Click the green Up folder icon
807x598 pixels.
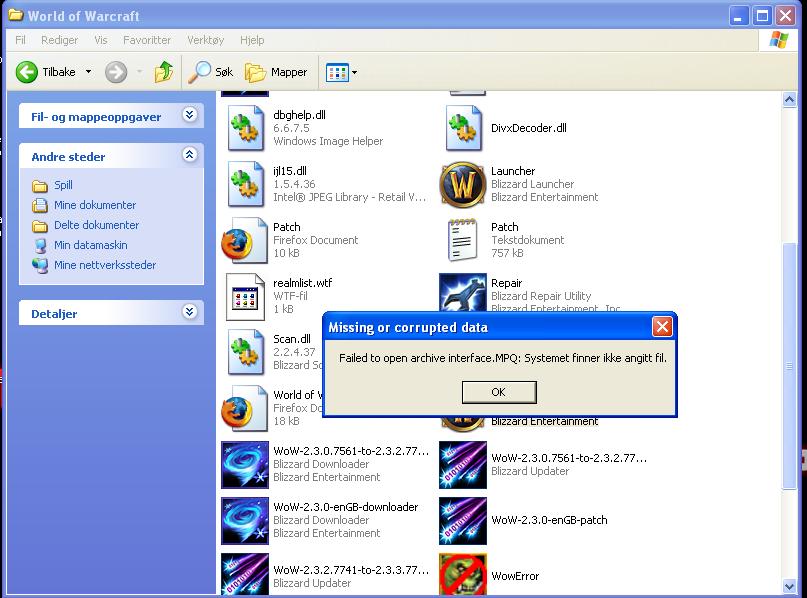[x=164, y=72]
